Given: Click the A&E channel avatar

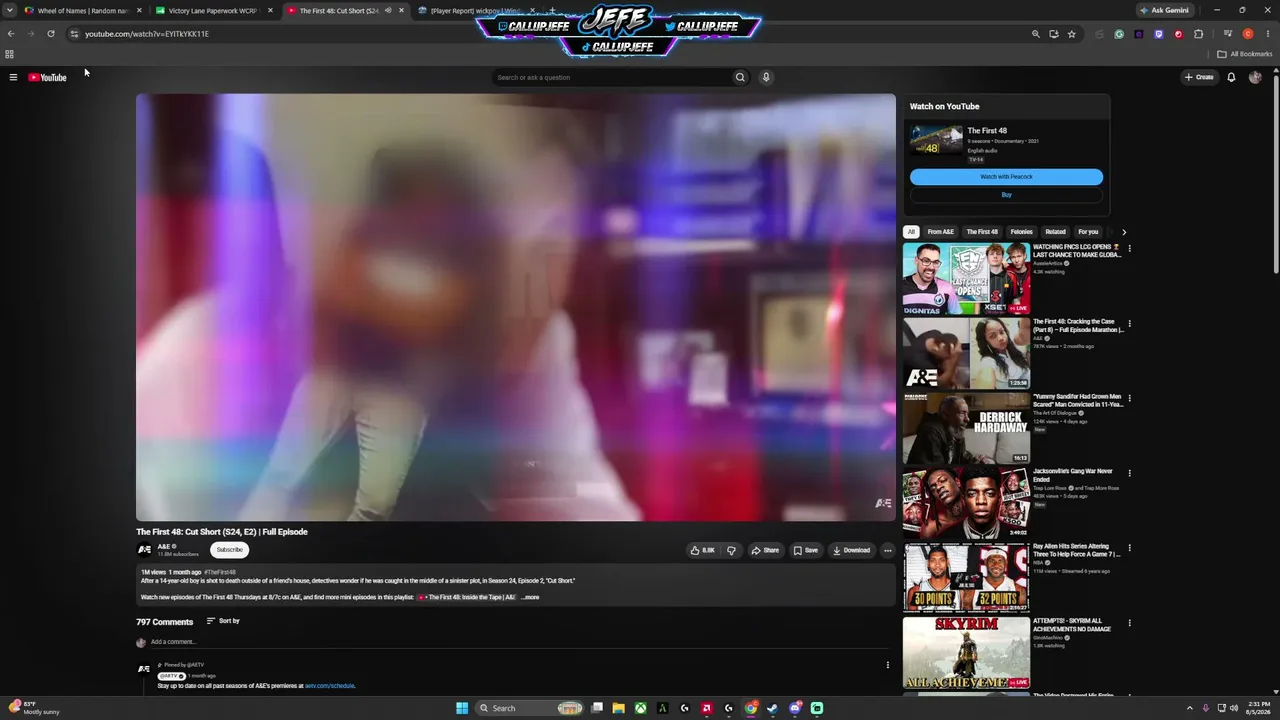Looking at the screenshot, I should pyautogui.click(x=144, y=549).
